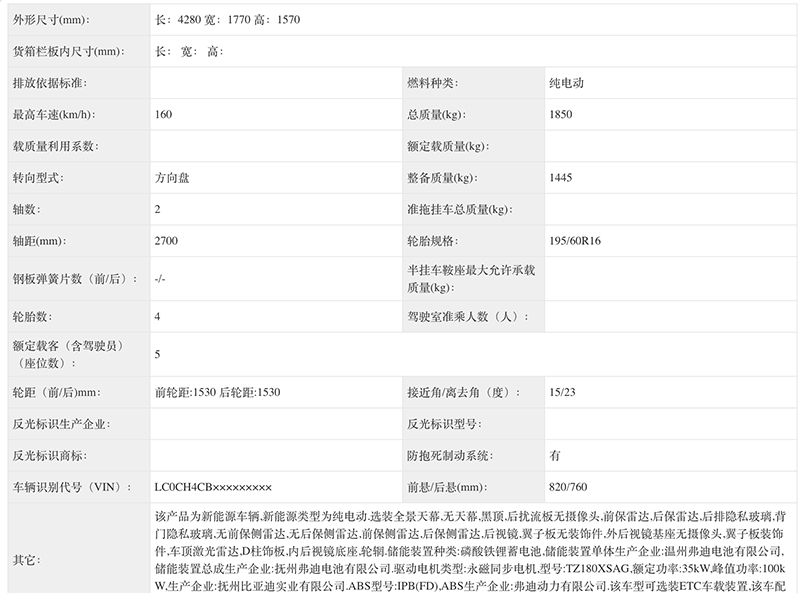
Task: Click the 前悬/后悬 value 820/760
Action: (567, 487)
